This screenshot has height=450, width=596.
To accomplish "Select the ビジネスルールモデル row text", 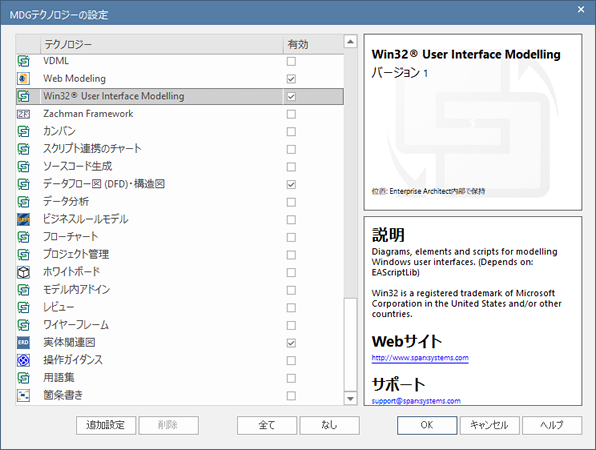I will (86, 219).
